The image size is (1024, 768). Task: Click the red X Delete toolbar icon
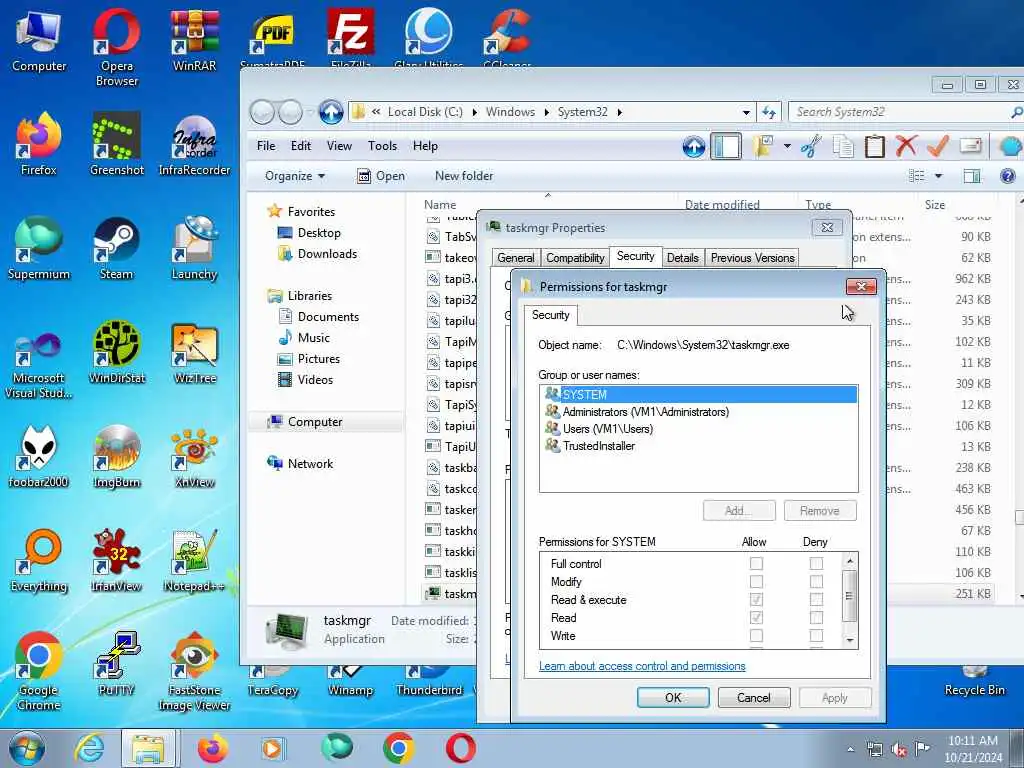(906, 146)
